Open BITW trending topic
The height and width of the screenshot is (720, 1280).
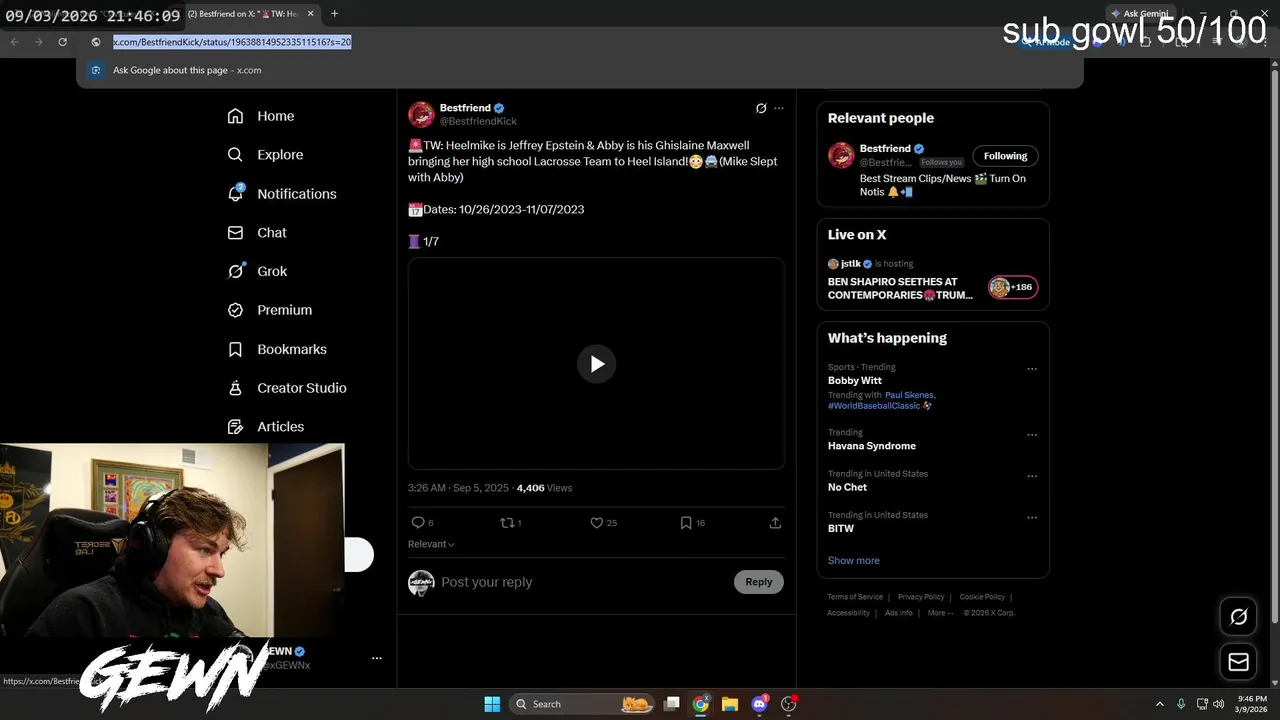[x=840, y=528]
